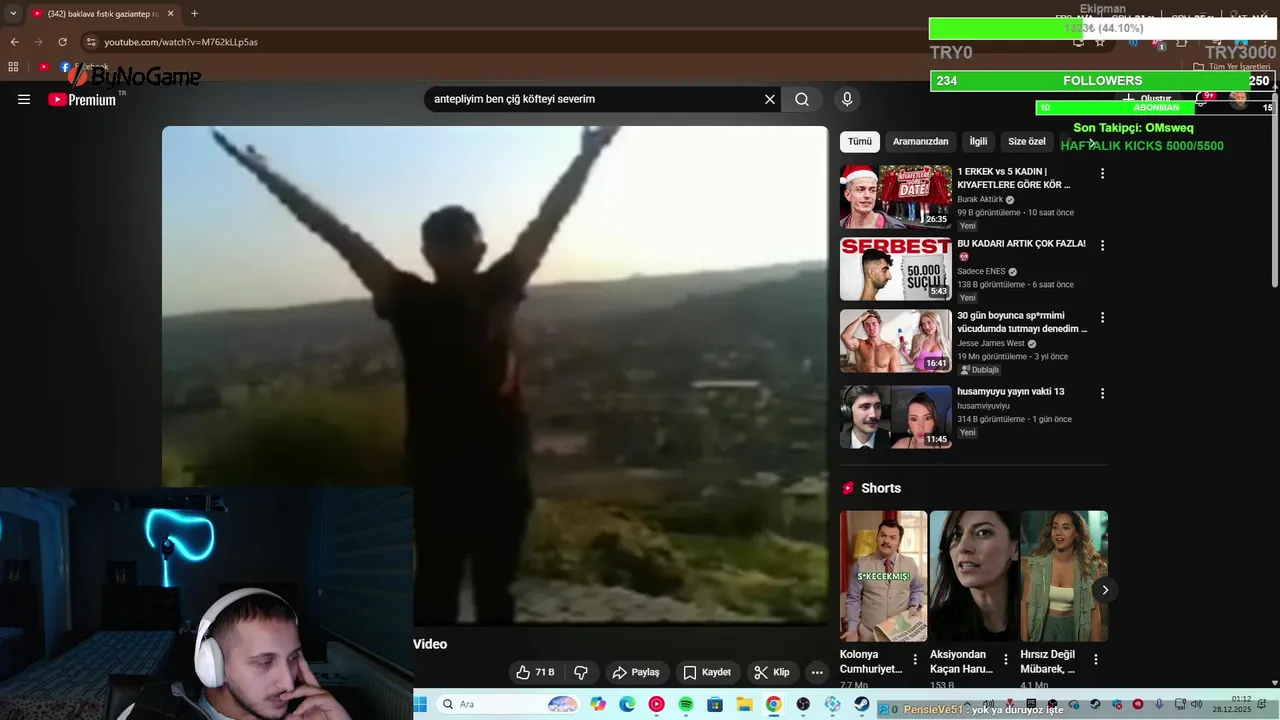Open the YouTube bookmark icon
This screenshot has height=720, width=1280.
click(x=44, y=67)
